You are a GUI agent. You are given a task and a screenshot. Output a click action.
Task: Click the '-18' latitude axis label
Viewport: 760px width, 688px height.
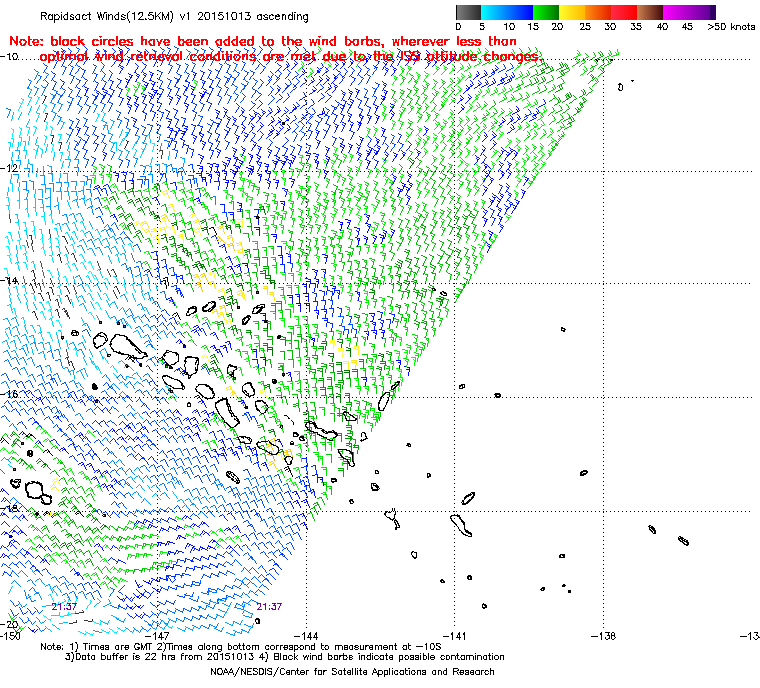[x=10, y=508]
